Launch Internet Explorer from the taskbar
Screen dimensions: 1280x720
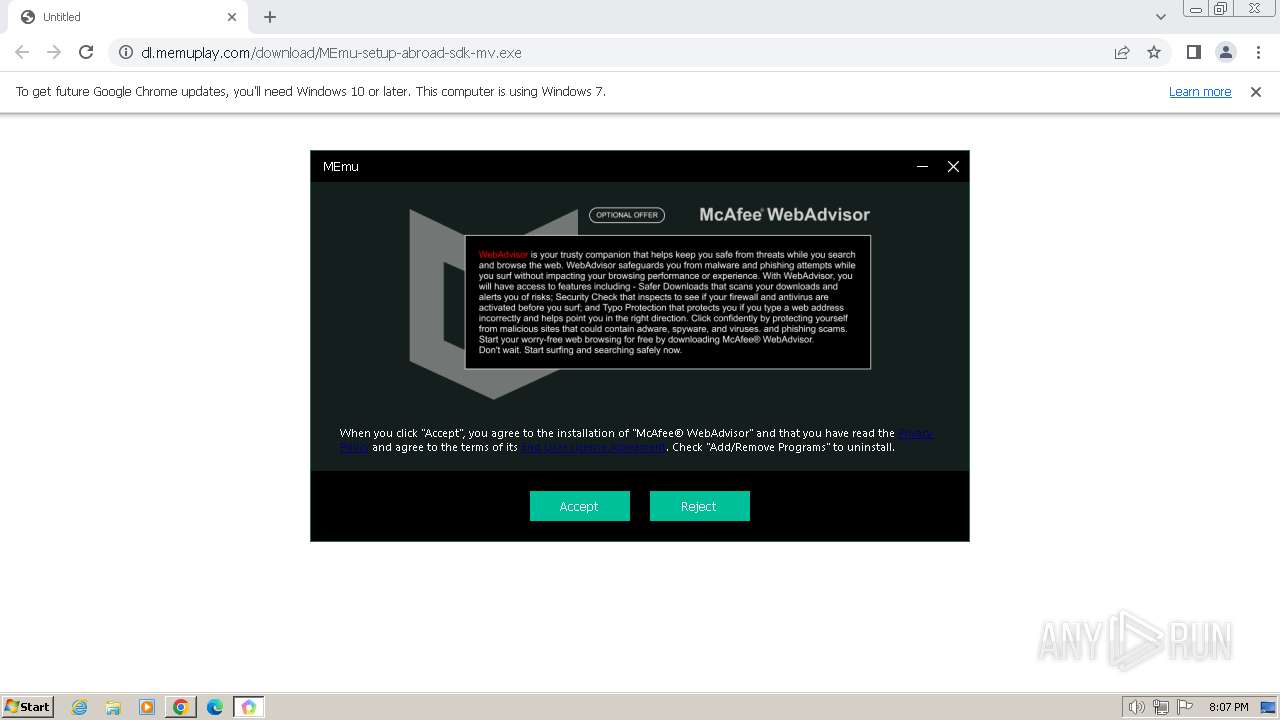pyautogui.click(x=79, y=707)
